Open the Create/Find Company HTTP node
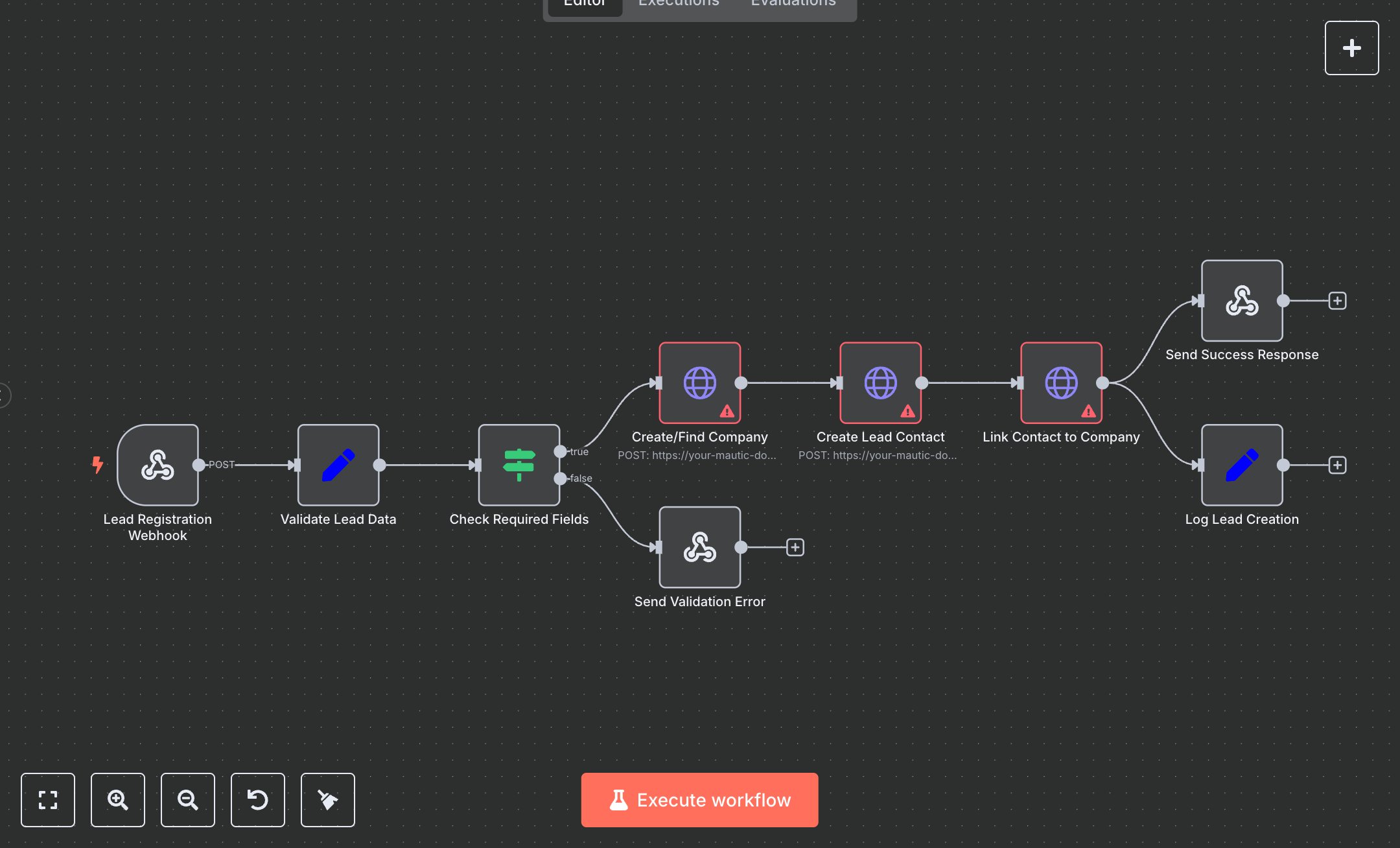The image size is (1400, 848). pos(699,383)
